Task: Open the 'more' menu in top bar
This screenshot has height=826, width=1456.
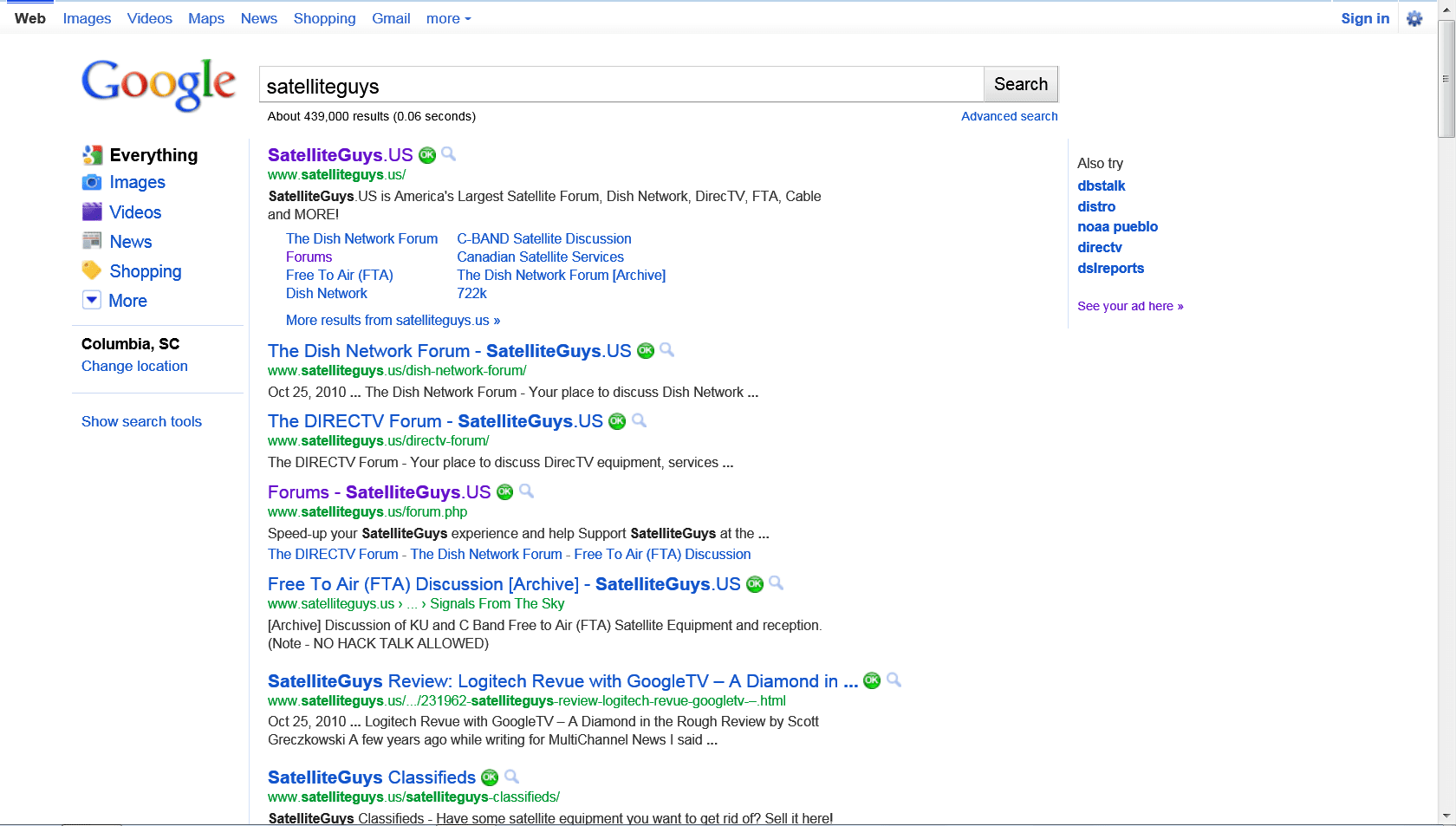Action: click(448, 18)
